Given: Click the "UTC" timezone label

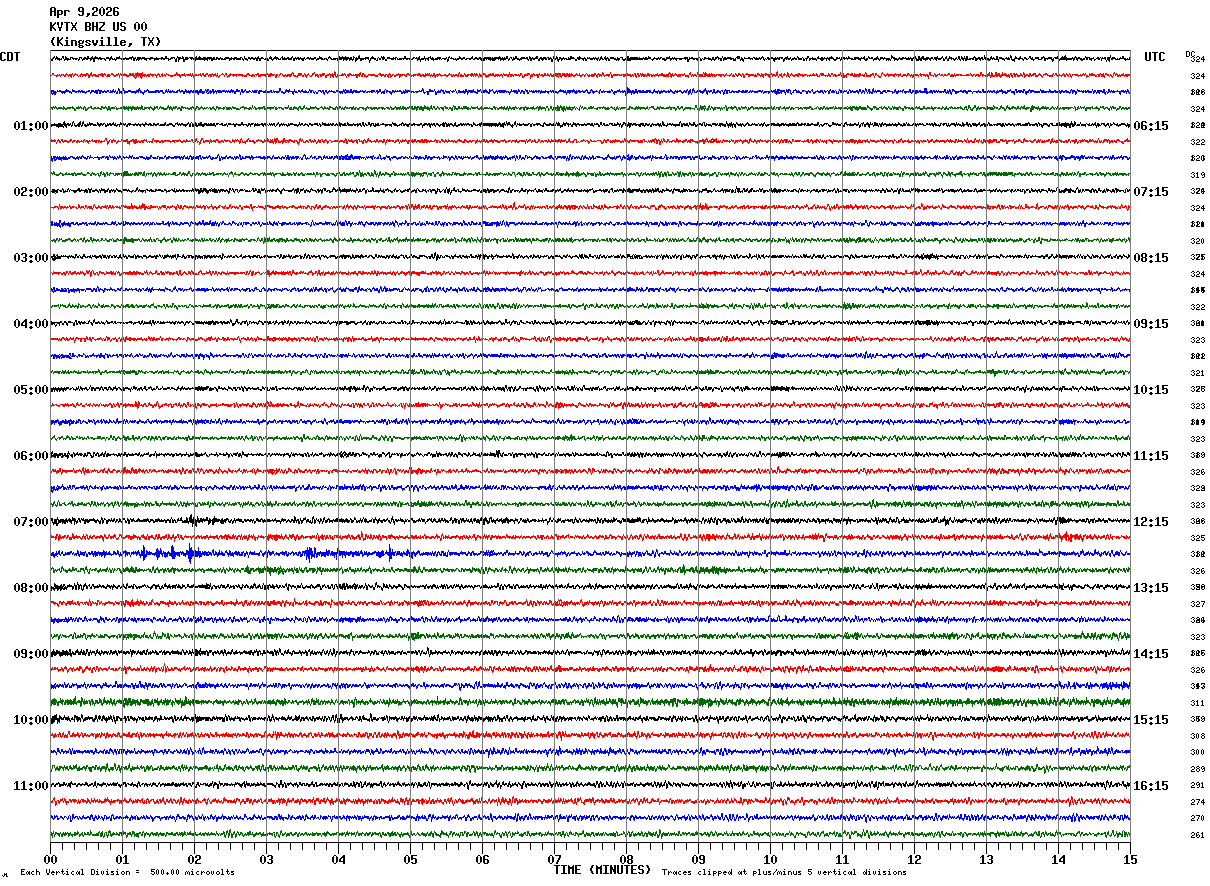Looking at the screenshot, I should click(x=1155, y=57).
